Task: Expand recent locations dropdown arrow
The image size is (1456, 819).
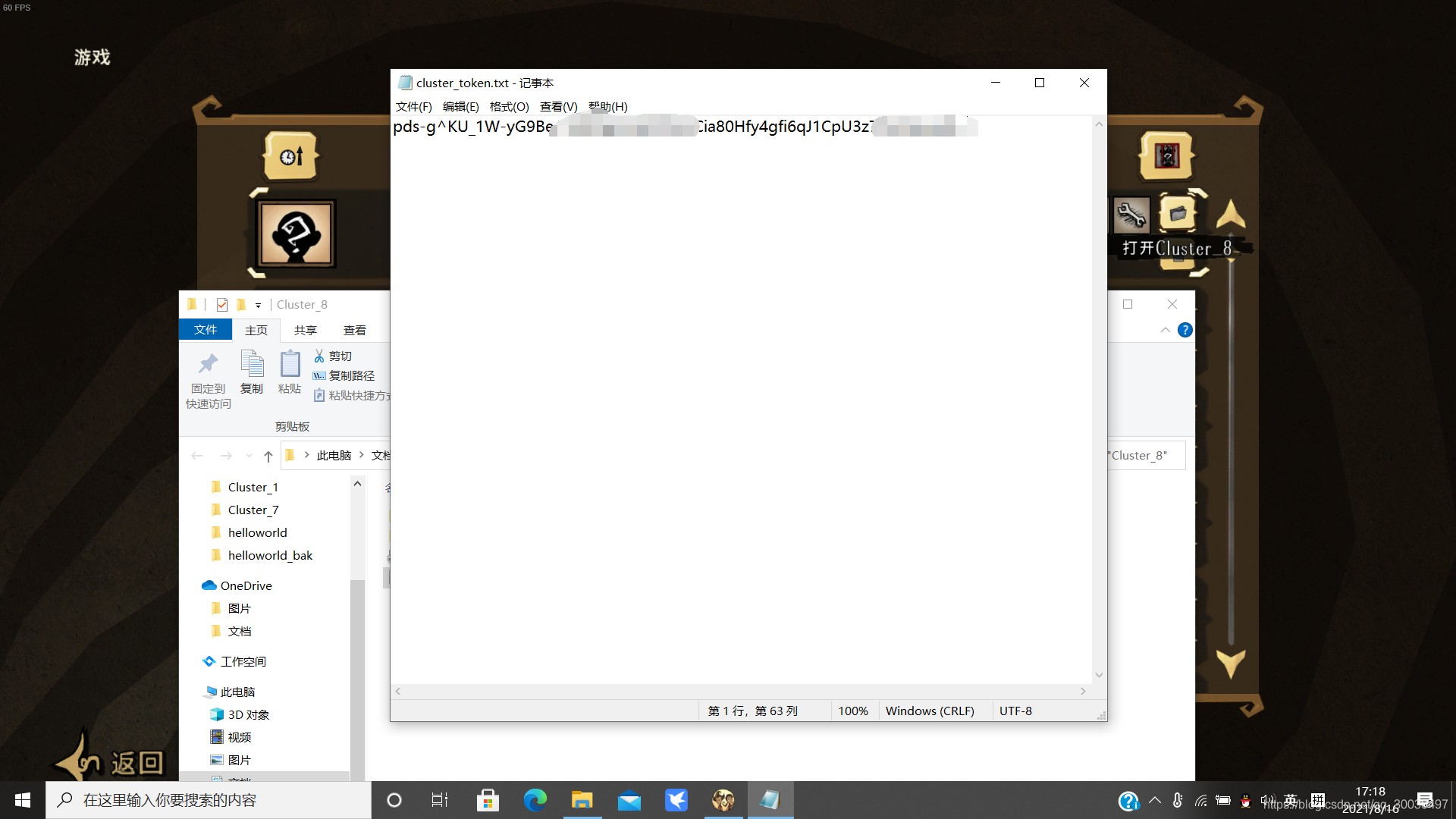Action: 249,456
